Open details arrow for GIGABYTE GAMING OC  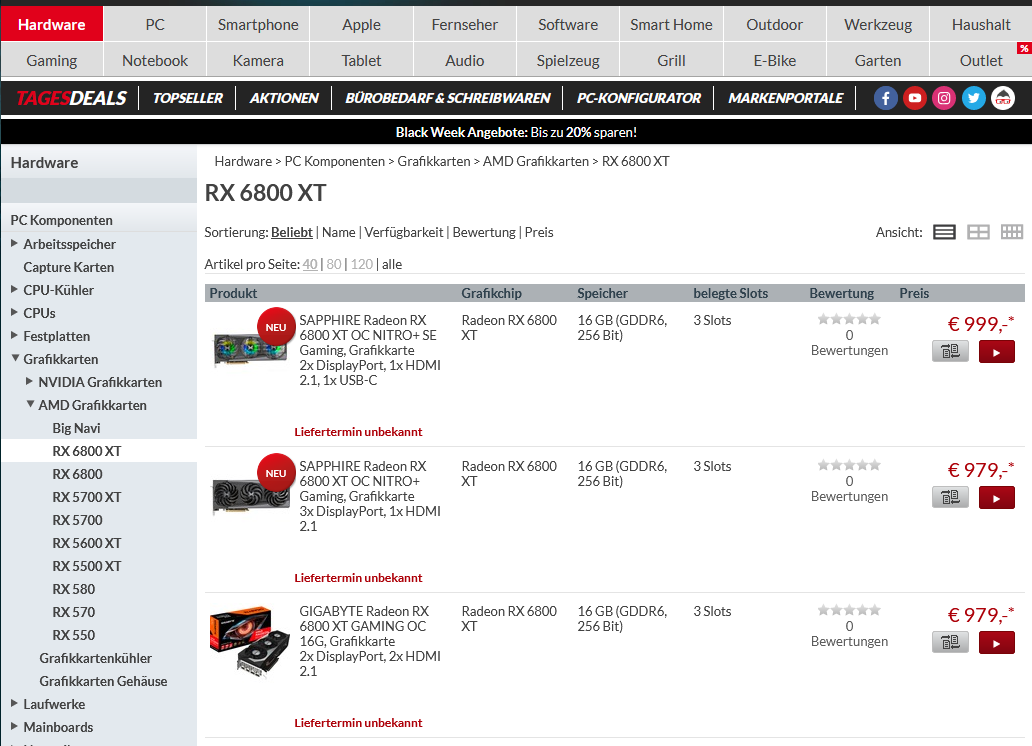point(996,643)
